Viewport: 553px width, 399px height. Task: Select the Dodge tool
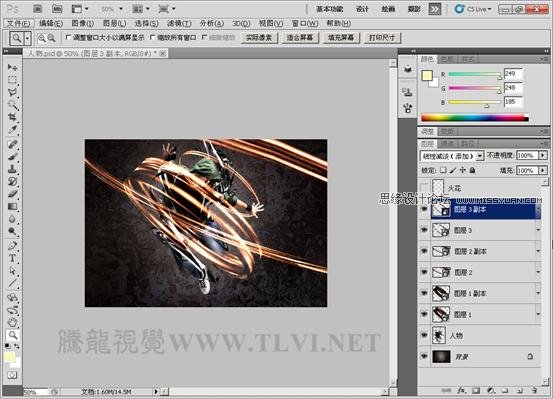click(13, 231)
